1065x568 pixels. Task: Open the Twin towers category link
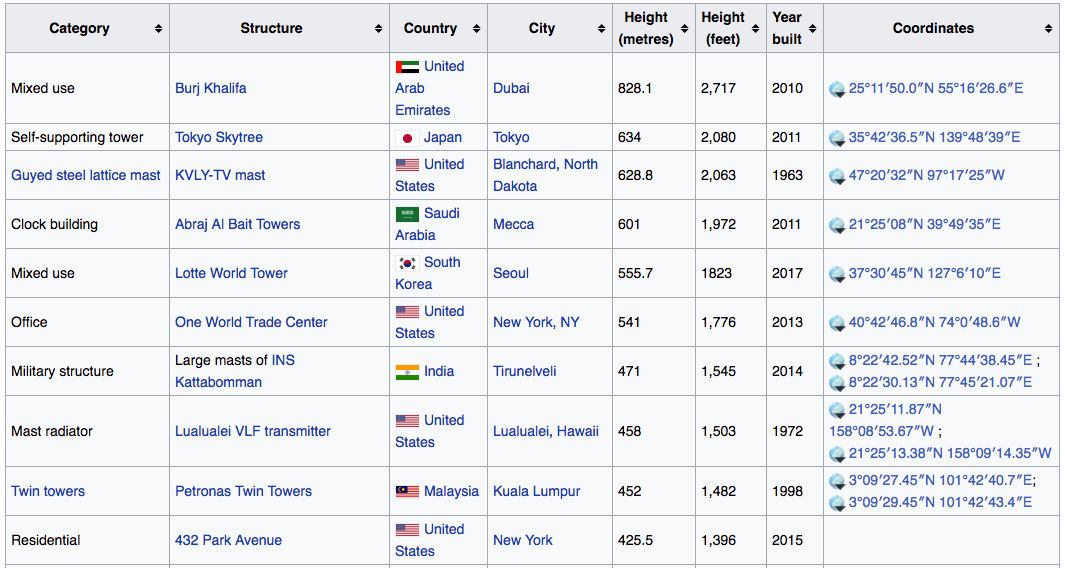pyautogui.click(x=48, y=491)
